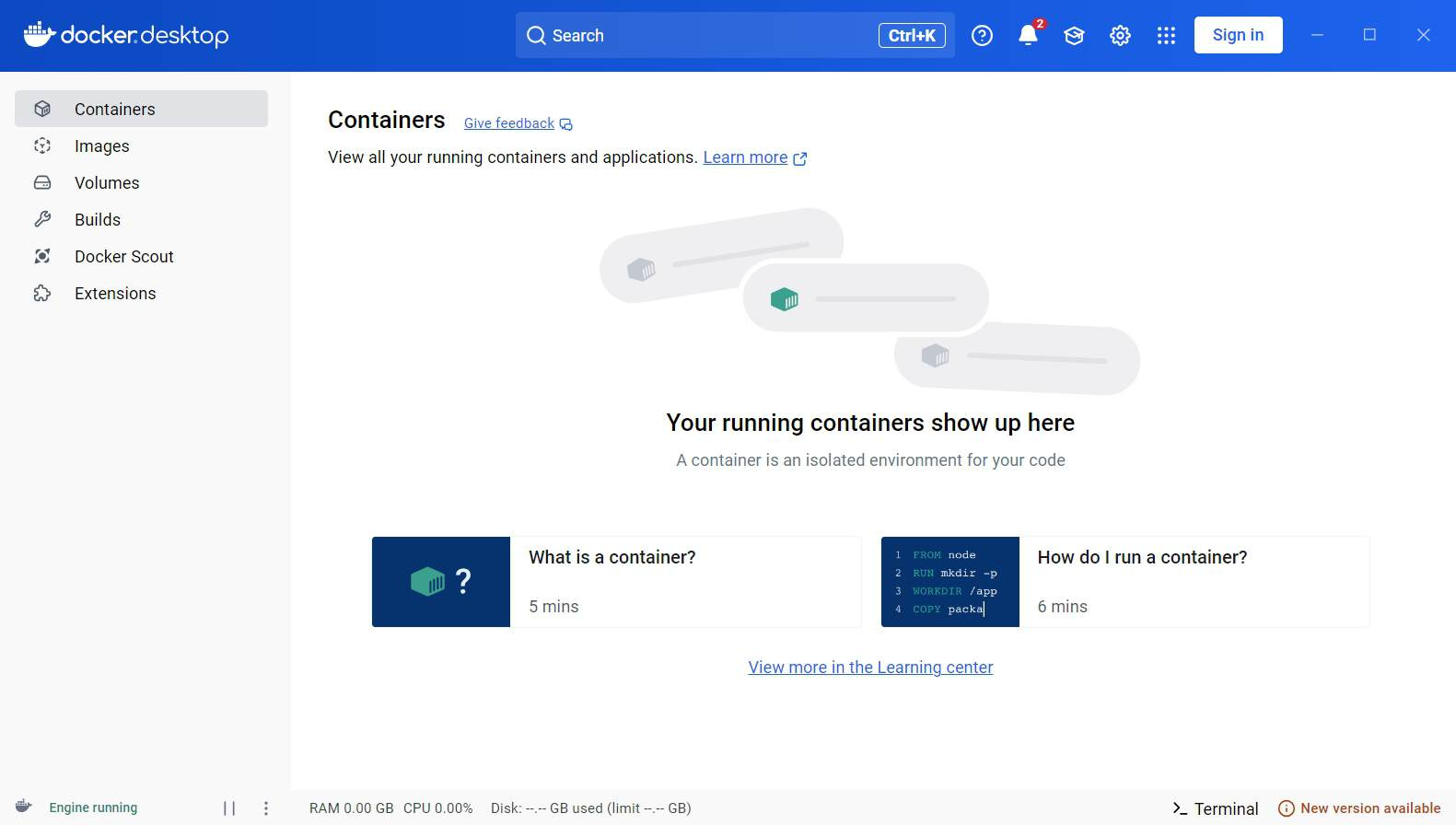Open the notifications bell icon
This screenshot has height=825, width=1456.
click(1028, 36)
